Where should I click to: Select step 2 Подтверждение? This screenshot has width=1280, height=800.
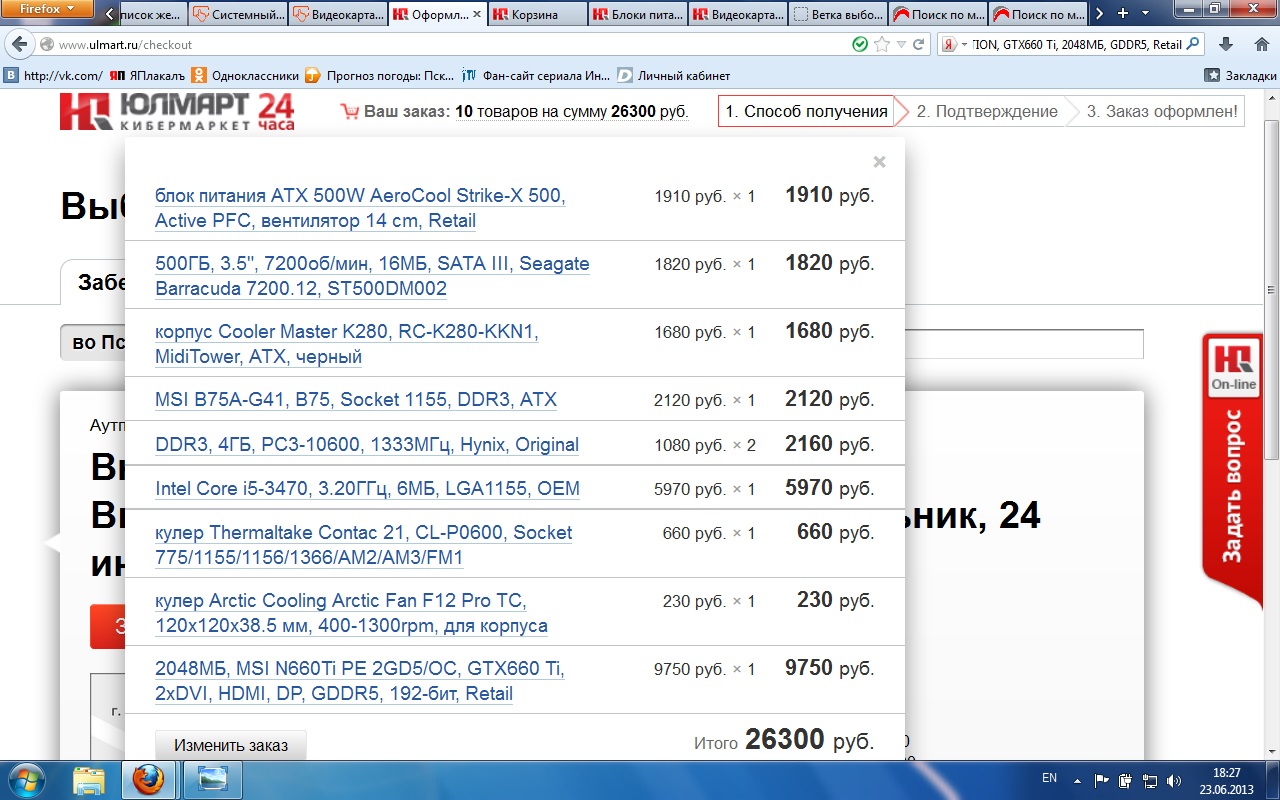pos(986,112)
